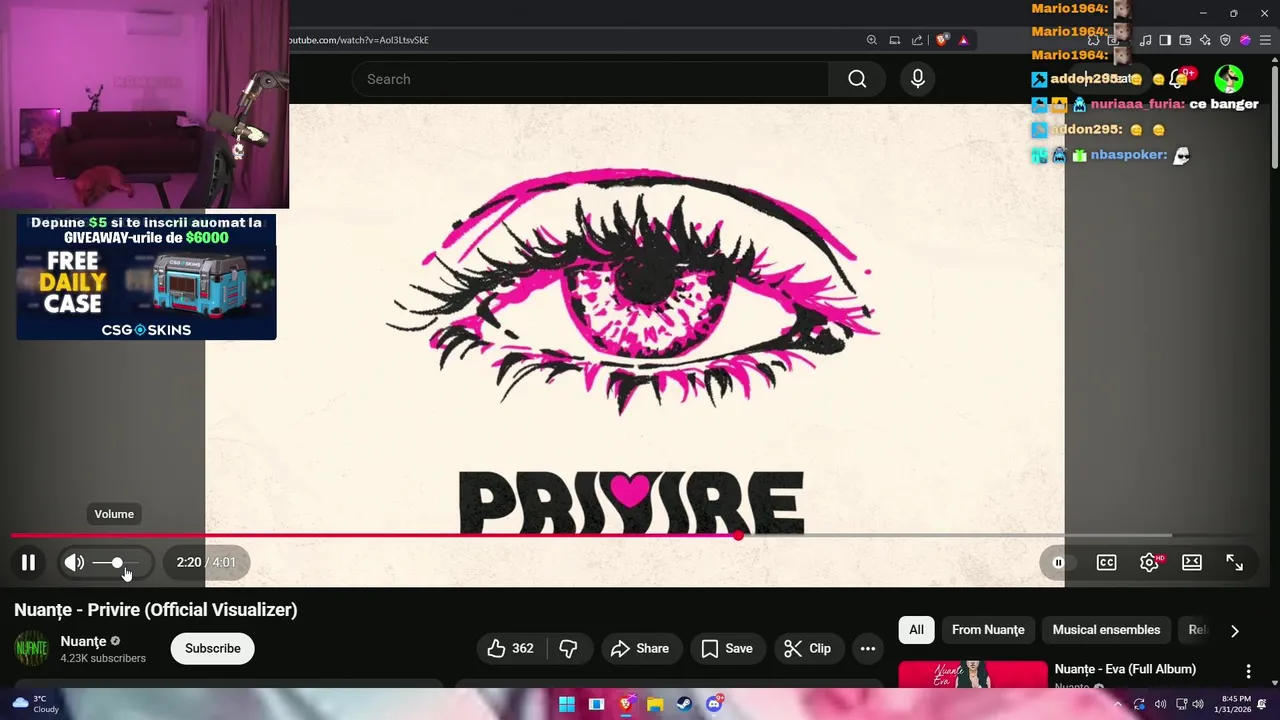Open Brave Rewards triangle icon
This screenshot has width=1280, height=720.
click(964, 40)
